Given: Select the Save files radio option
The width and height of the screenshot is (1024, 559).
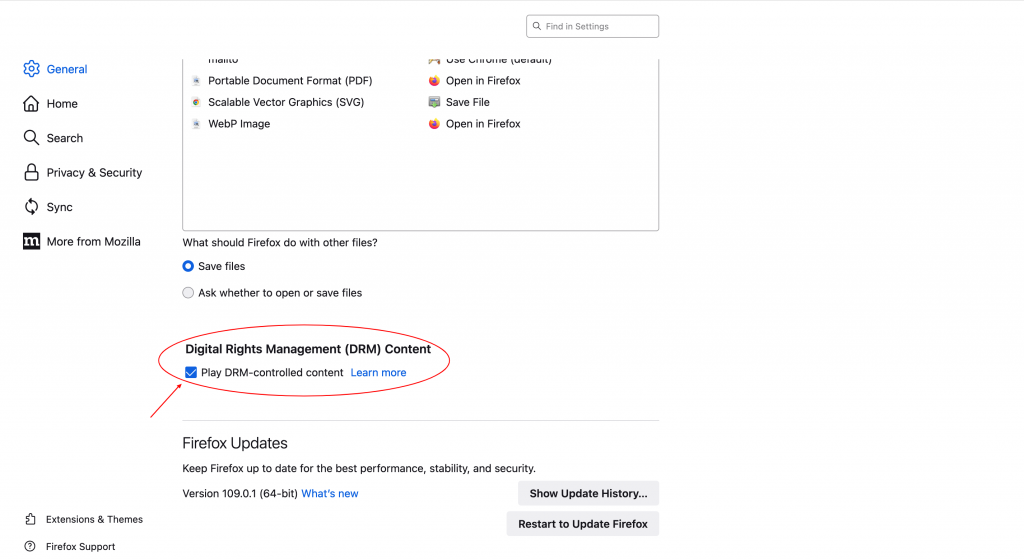Looking at the screenshot, I should [188, 267].
